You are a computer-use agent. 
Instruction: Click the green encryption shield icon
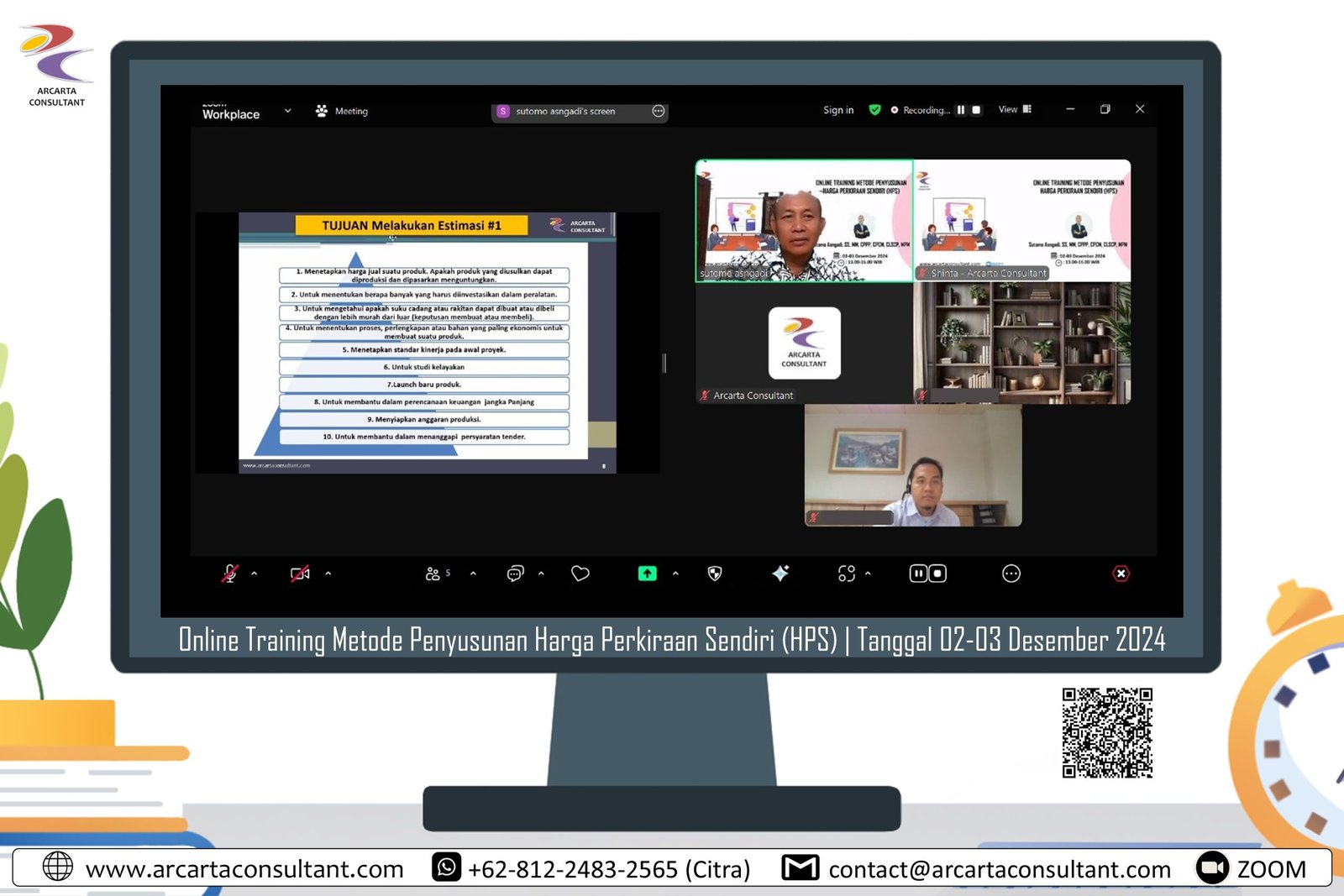tap(874, 110)
